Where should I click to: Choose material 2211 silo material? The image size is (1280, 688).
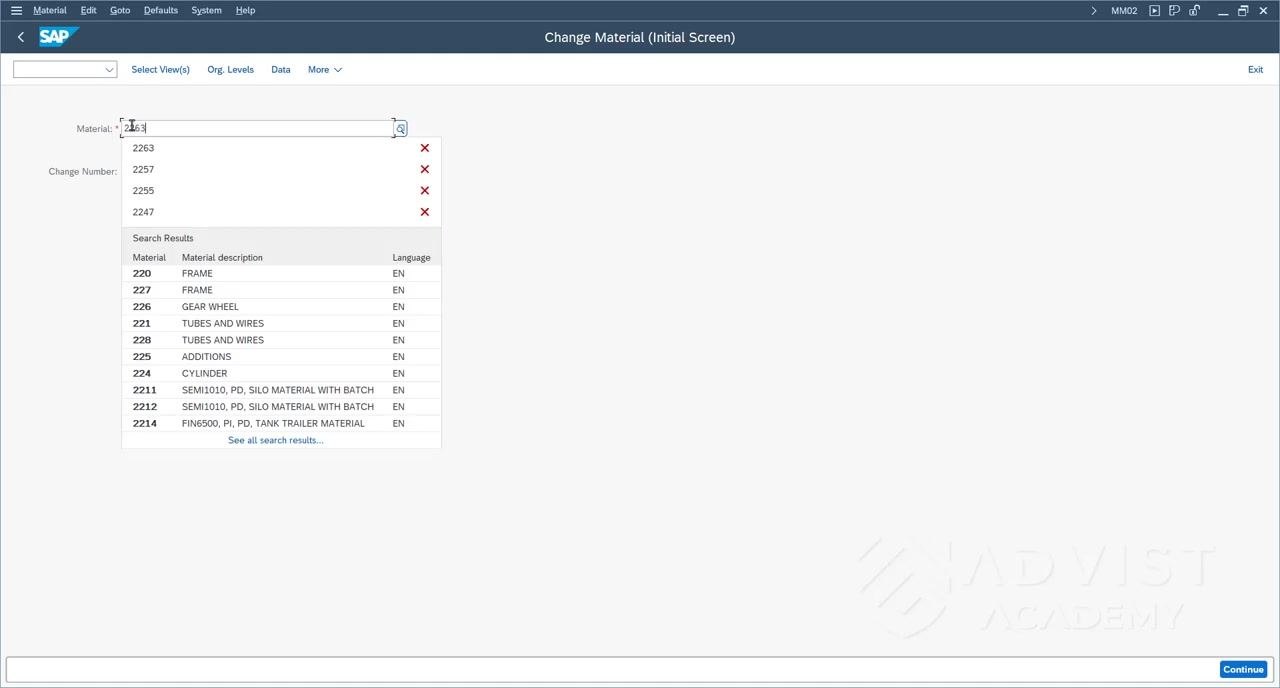(x=281, y=390)
